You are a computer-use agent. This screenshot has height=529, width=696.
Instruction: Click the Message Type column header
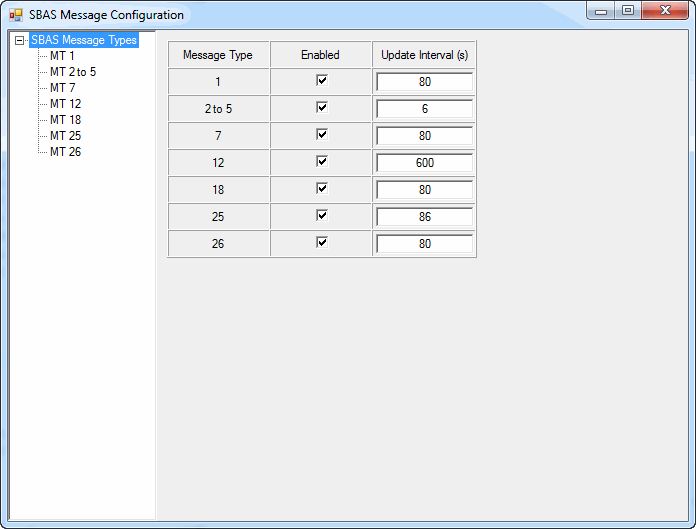click(x=218, y=55)
